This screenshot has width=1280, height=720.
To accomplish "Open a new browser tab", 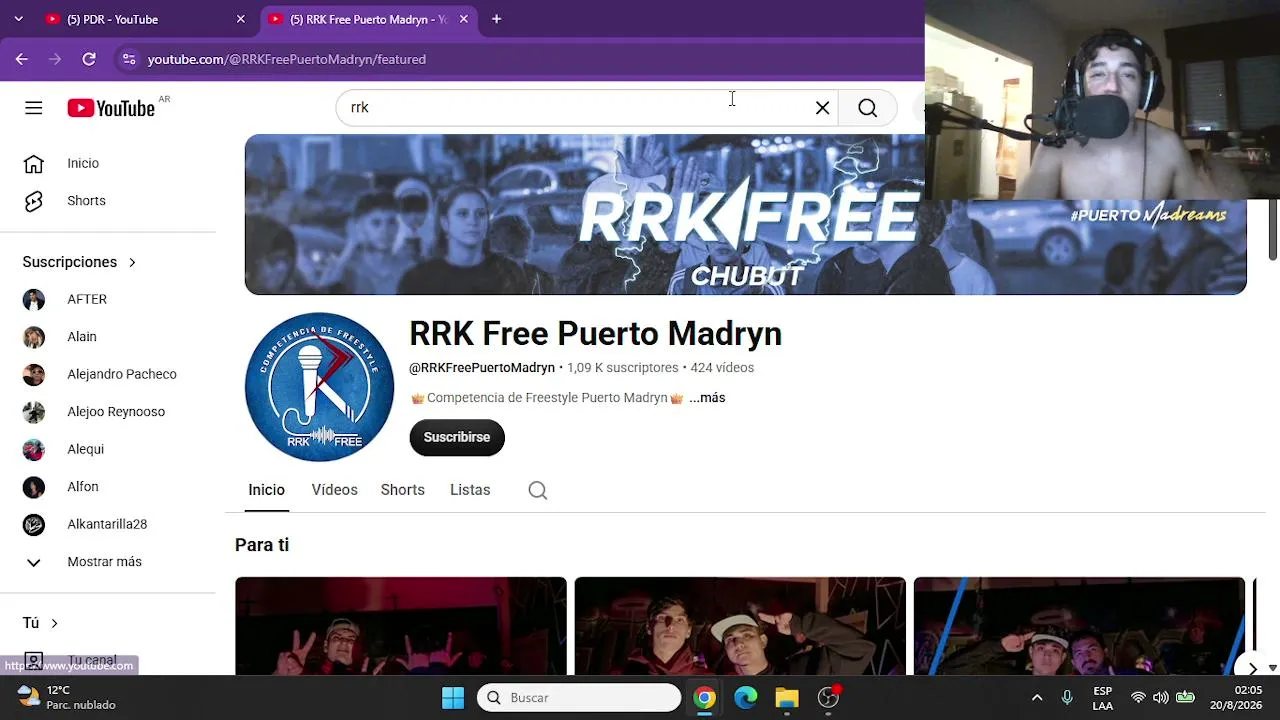I will [x=496, y=19].
